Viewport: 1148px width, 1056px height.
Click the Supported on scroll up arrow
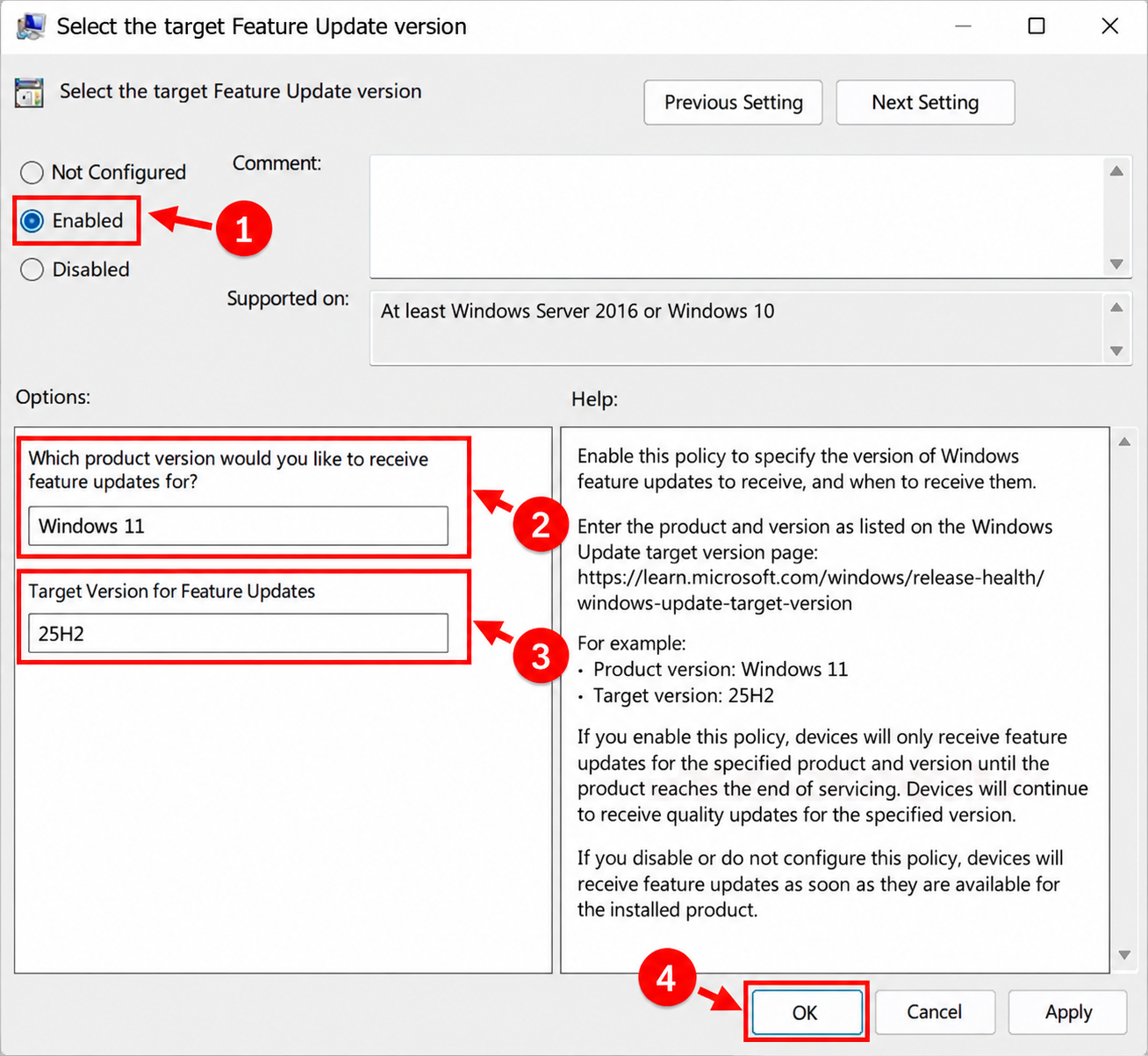pyautogui.click(x=1116, y=307)
